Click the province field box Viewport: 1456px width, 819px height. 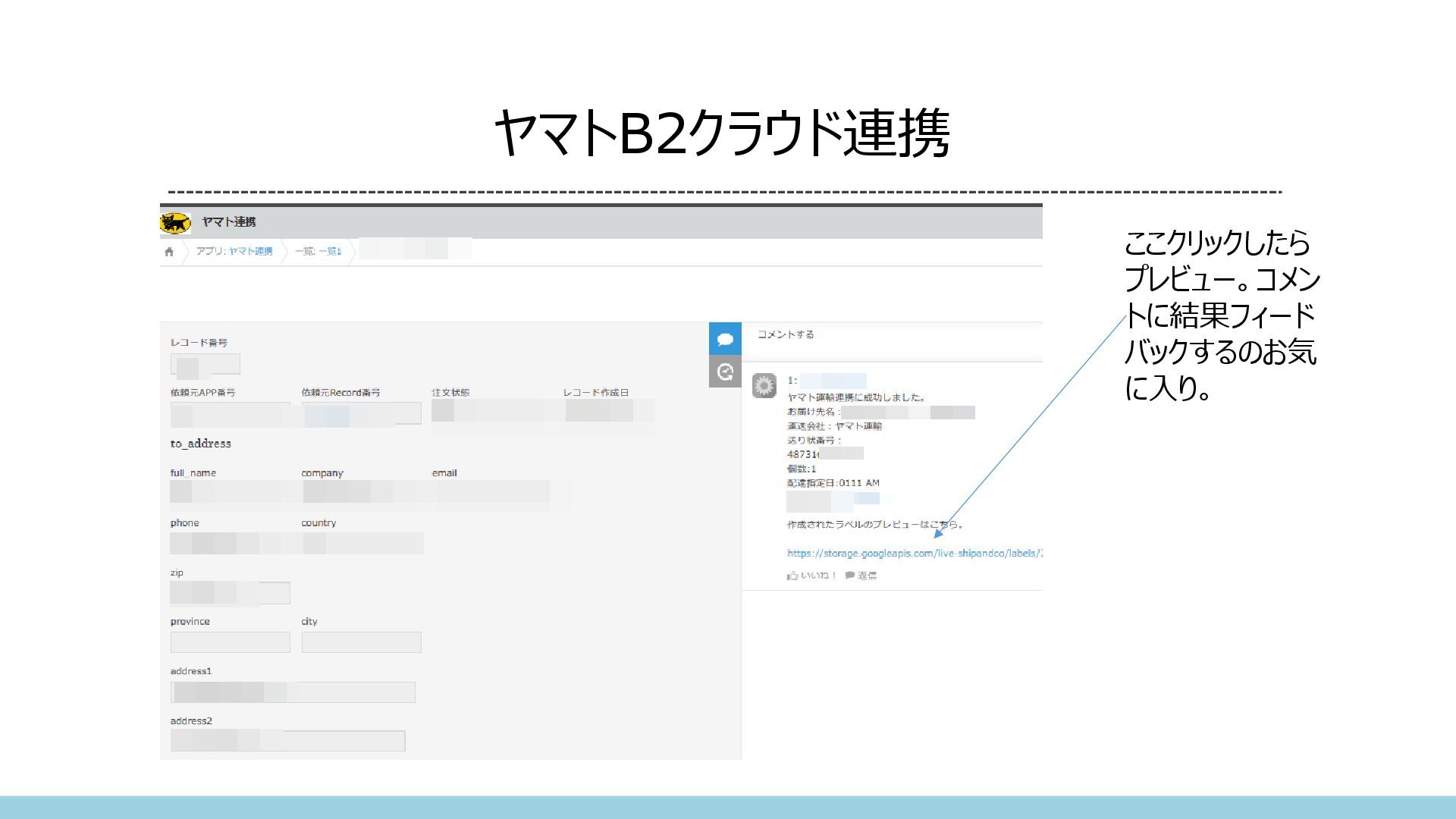(230, 642)
